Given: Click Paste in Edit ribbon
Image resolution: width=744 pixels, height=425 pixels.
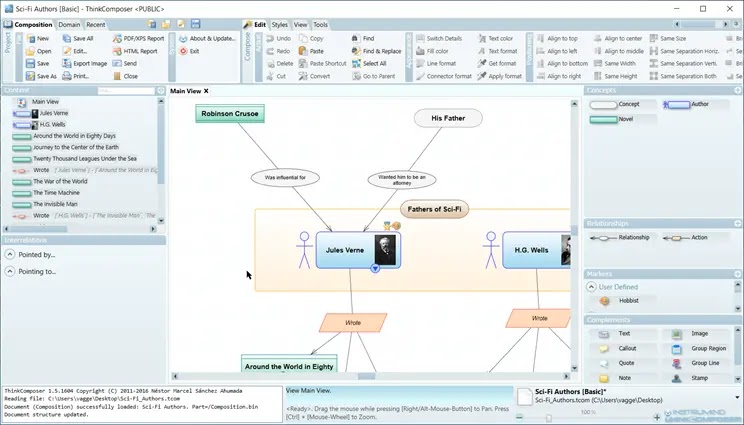Looking at the screenshot, I should pyautogui.click(x=312, y=51).
